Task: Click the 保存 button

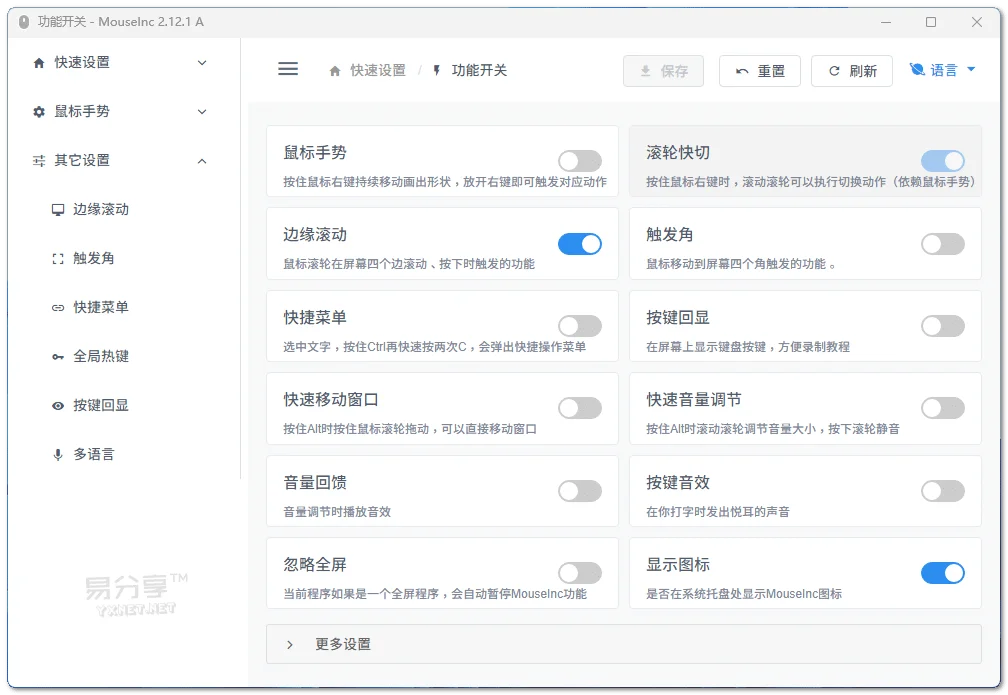Action: (663, 71)
